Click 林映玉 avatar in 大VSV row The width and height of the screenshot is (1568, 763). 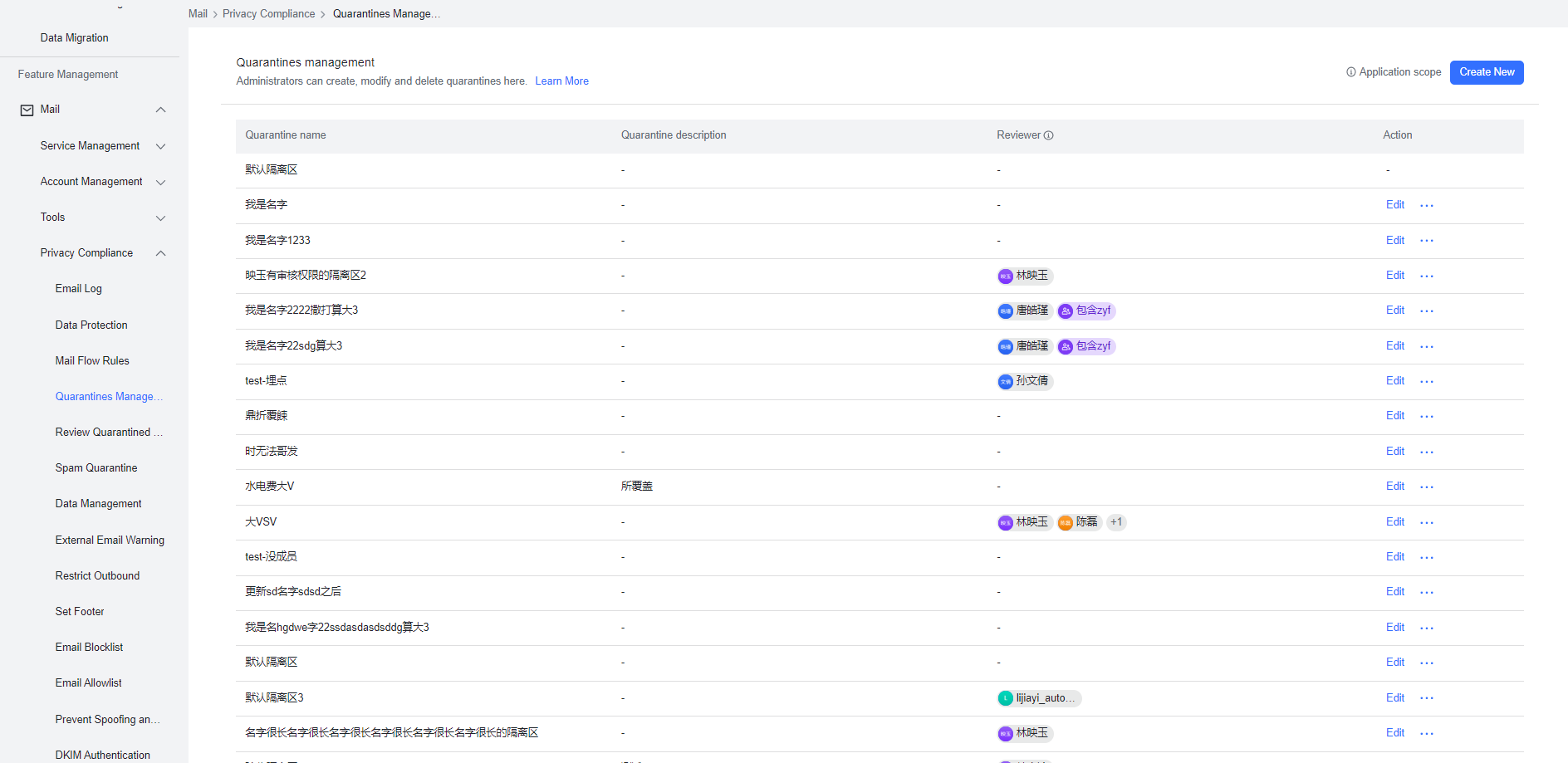(1005, 522)
